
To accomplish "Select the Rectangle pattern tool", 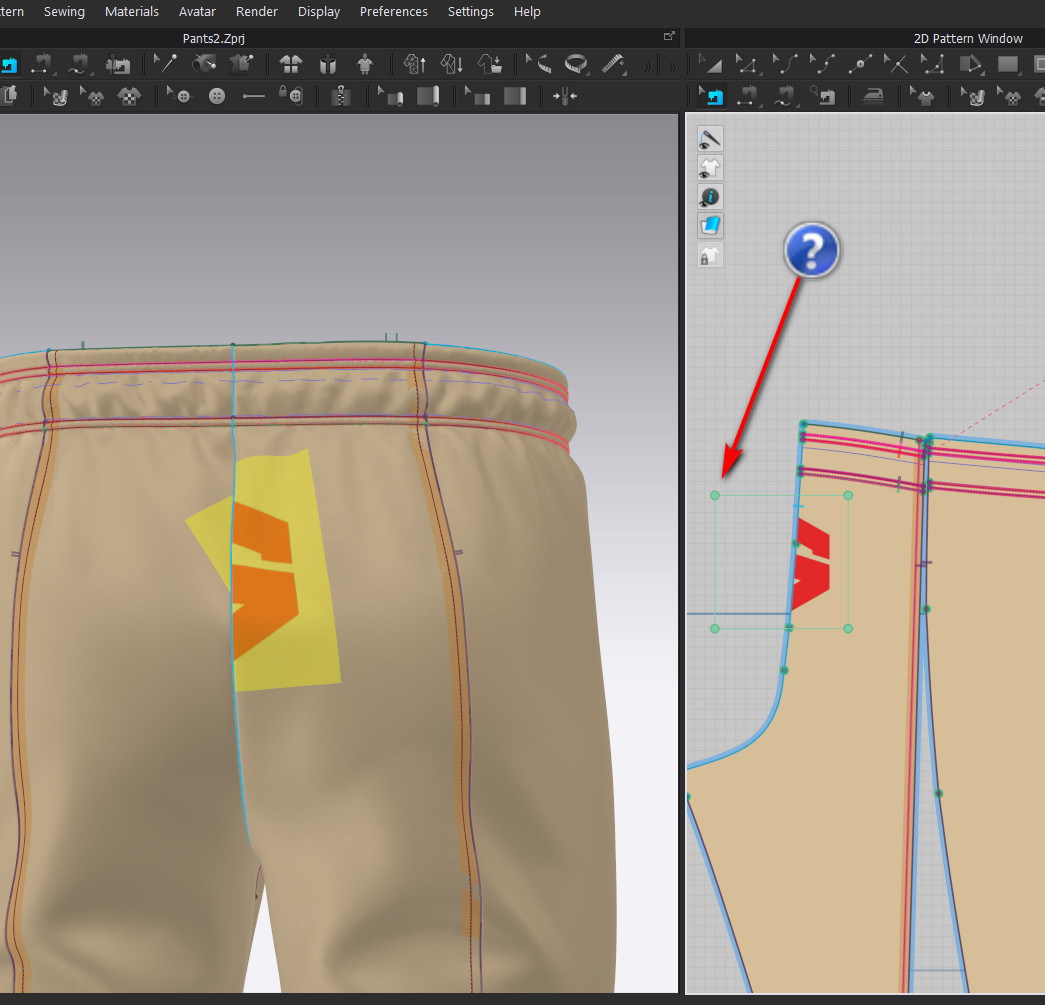I will (1008, 65).
